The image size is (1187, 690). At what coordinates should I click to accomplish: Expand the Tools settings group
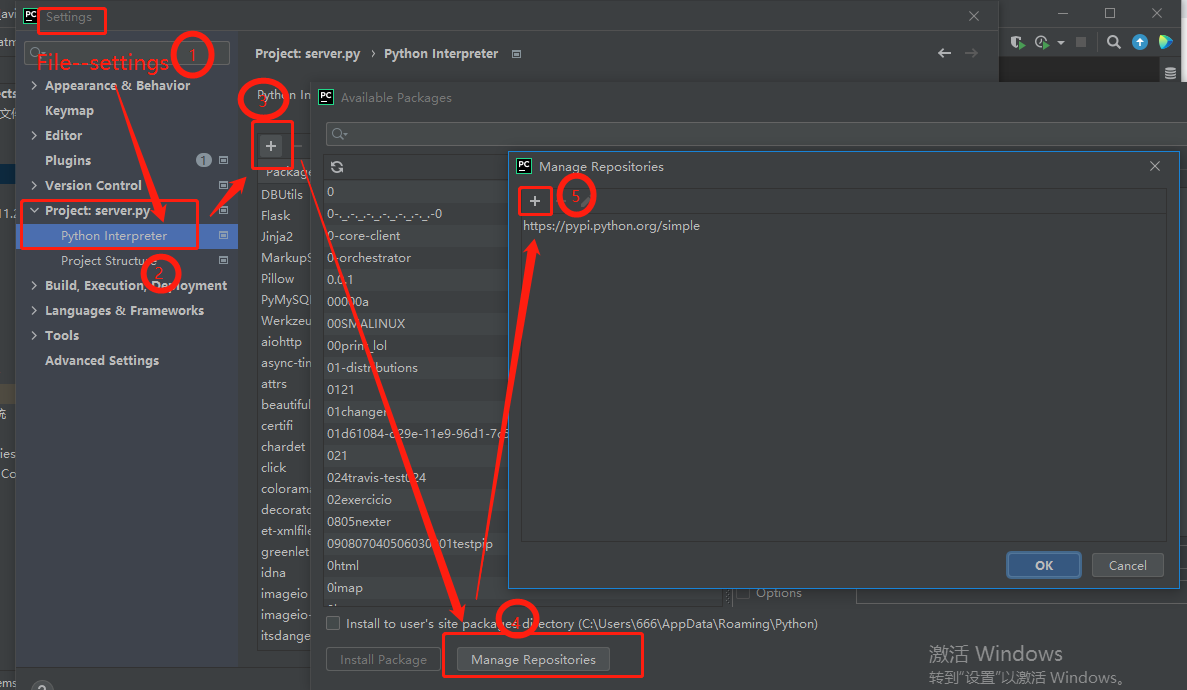pos(34,336)
